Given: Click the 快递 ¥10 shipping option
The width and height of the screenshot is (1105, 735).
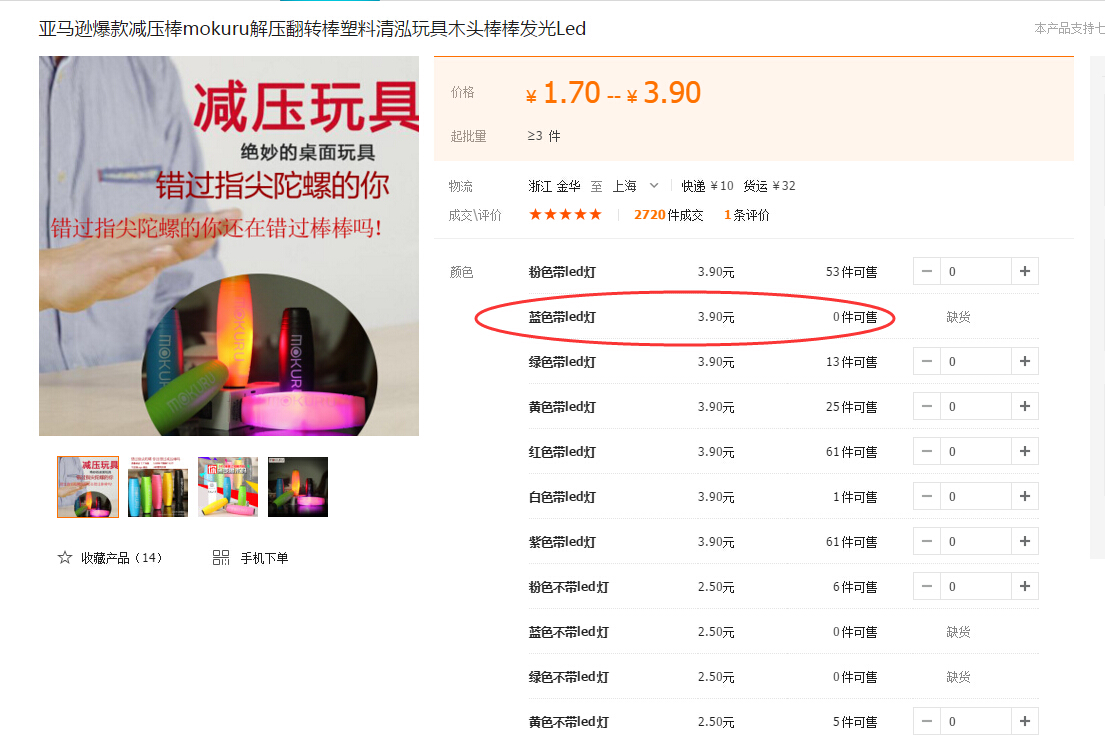Looking at the screenshot, I should (x=708, y=186).
